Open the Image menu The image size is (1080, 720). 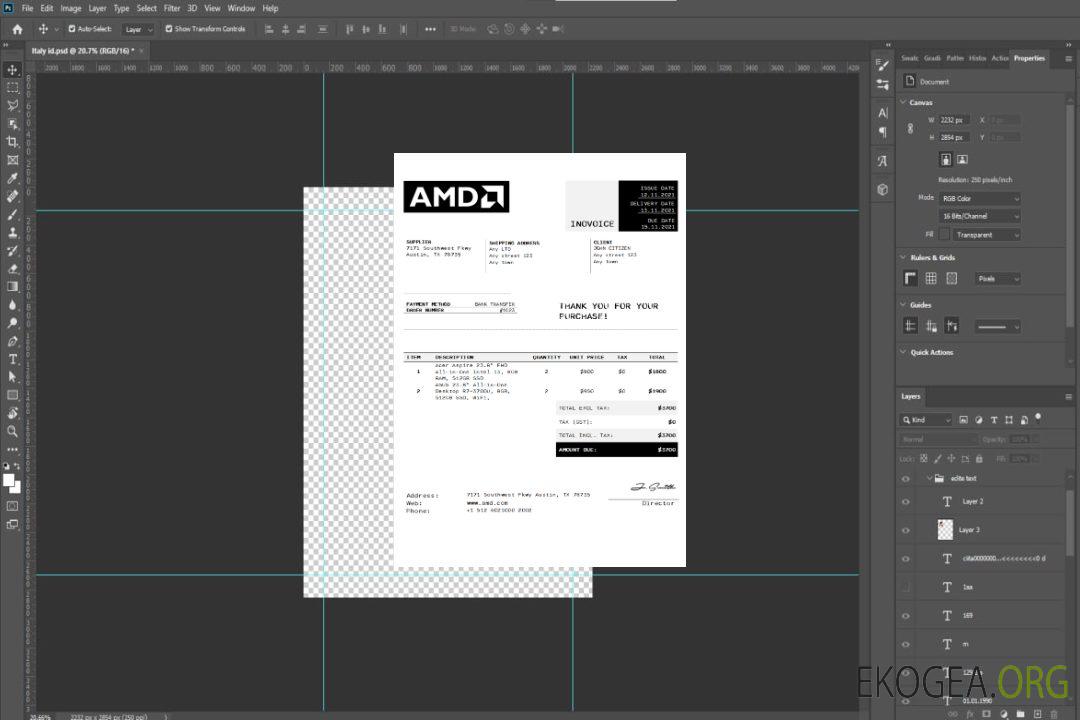[71, 8]
